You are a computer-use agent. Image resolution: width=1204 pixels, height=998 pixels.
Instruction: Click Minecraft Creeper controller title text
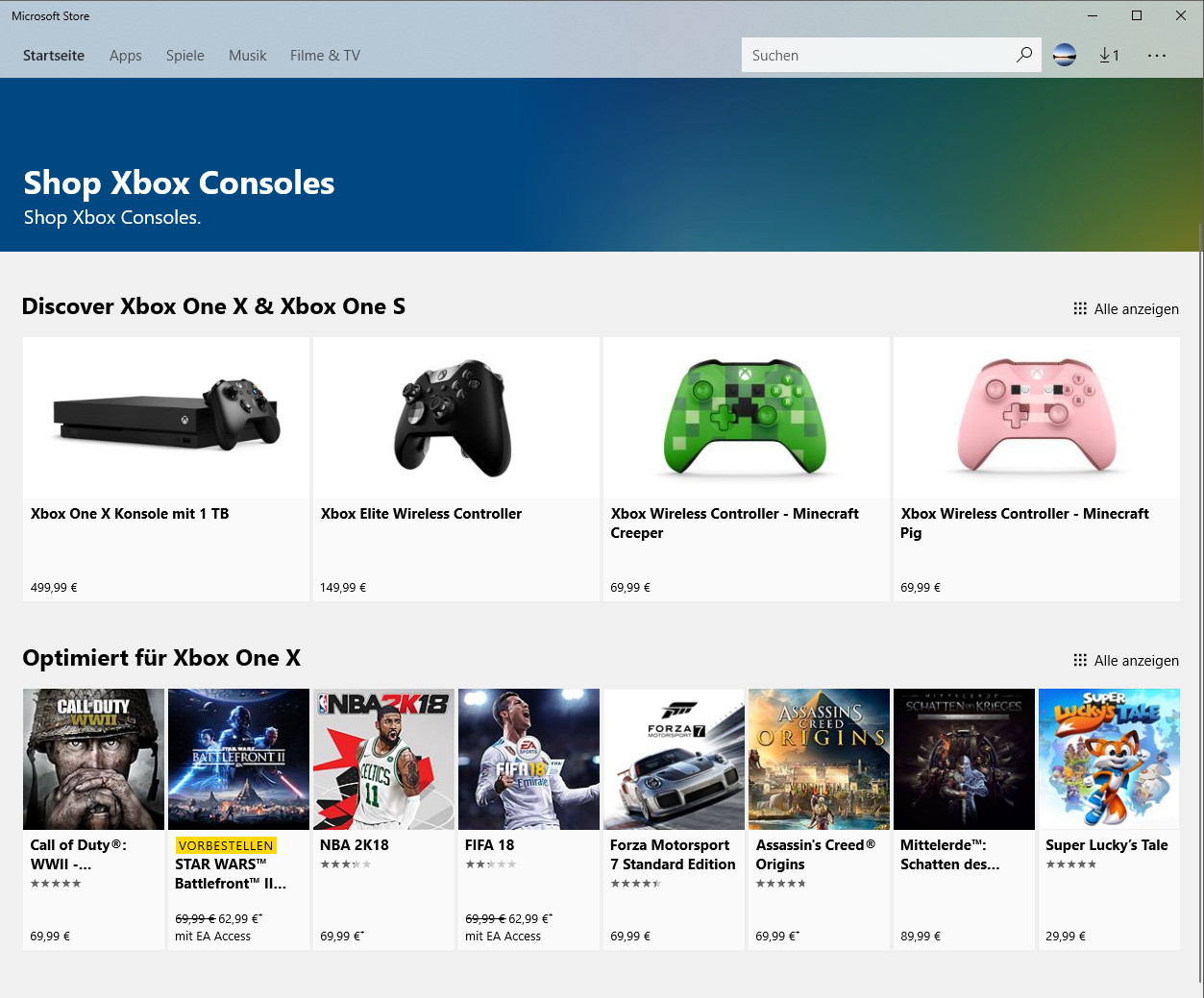pos(735,523)
